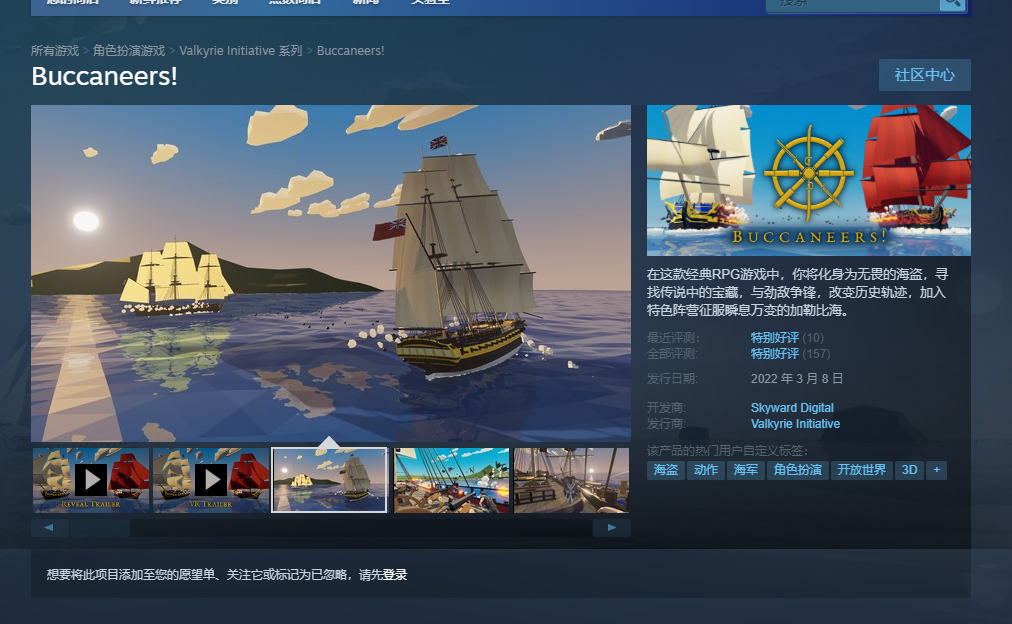Open the 社区中心 community hub button
Viewport: 1012px width, 624px height.
click(x=924, y=75)
